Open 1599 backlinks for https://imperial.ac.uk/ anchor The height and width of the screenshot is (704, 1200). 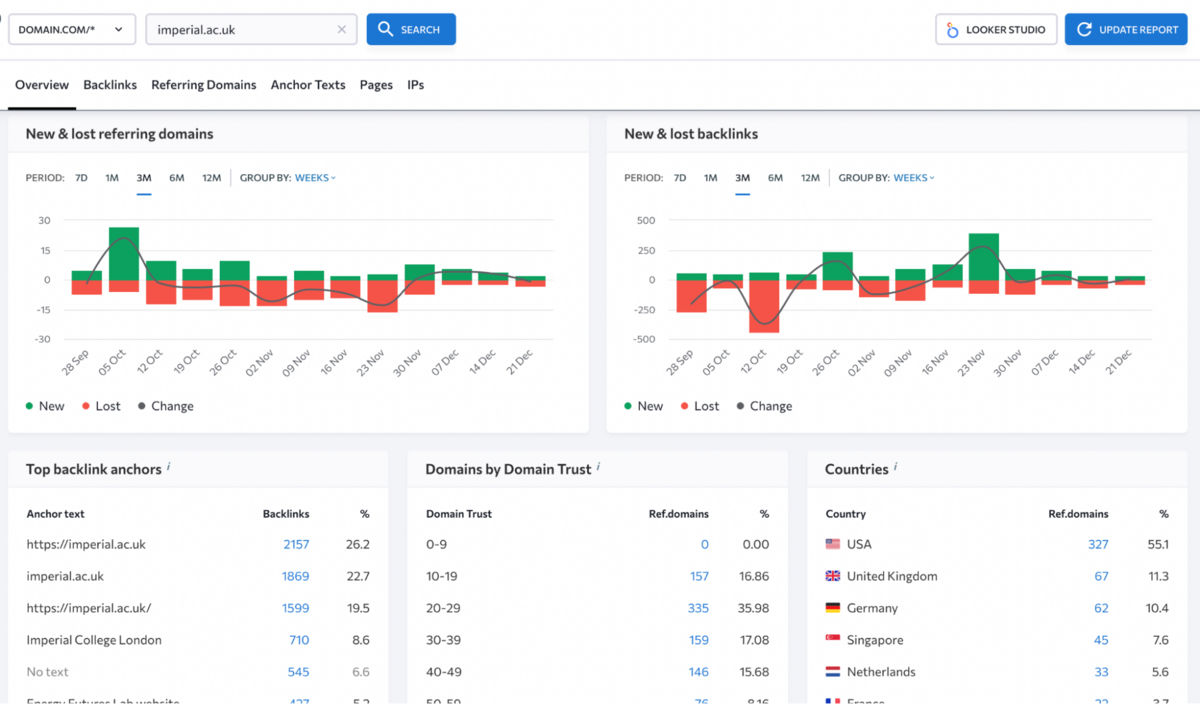point(296,608)
